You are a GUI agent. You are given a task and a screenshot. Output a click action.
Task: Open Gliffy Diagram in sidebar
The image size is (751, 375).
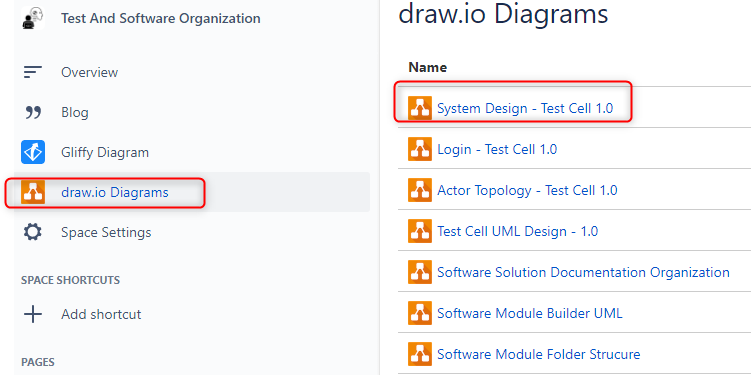105,152
